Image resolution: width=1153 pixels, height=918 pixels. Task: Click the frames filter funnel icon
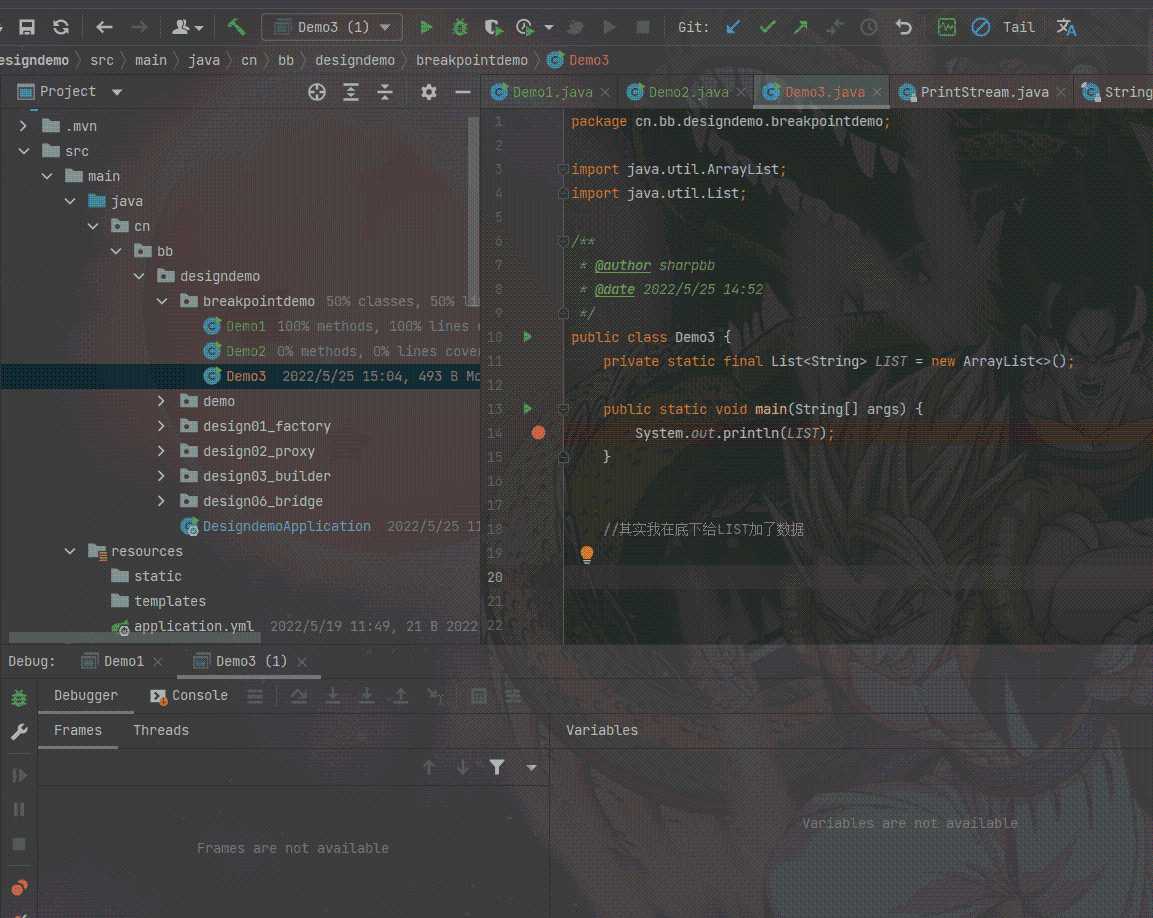[x=497, y=767]
